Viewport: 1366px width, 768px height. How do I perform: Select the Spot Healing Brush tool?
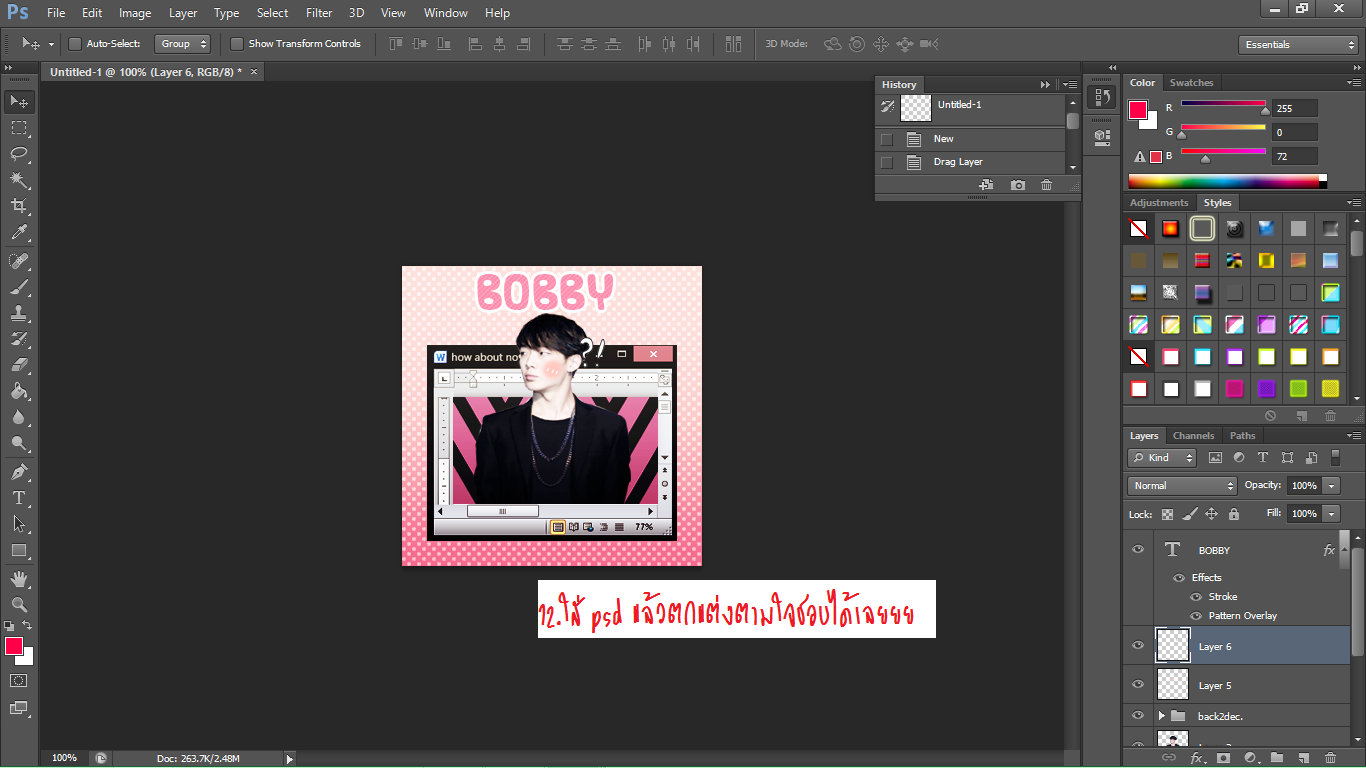[x=19, y=261]
